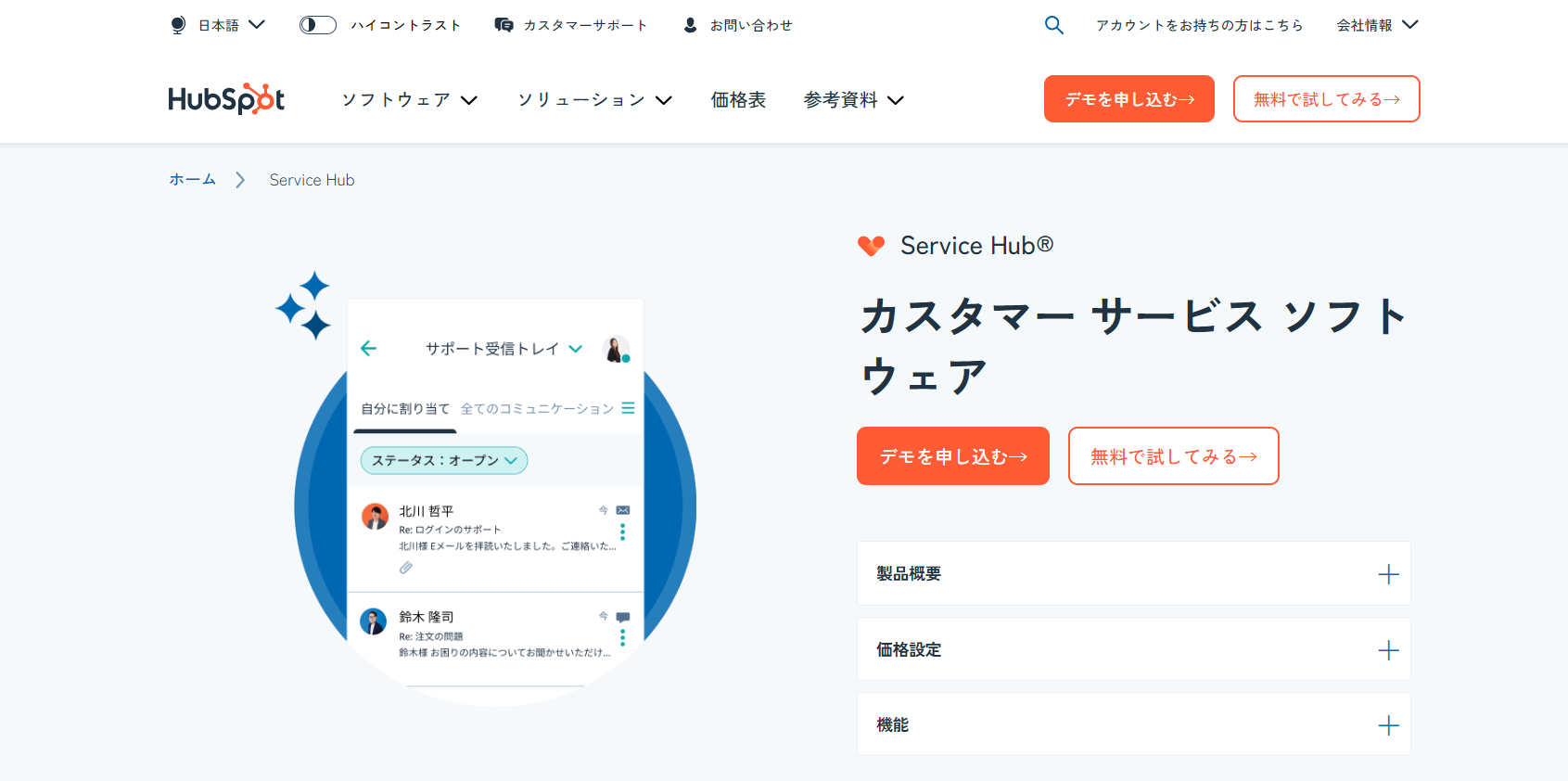This screenshot has width=1568, height=781.
Task: Open the 会社情報 dropdown
Action: (x=1377, y=25)
